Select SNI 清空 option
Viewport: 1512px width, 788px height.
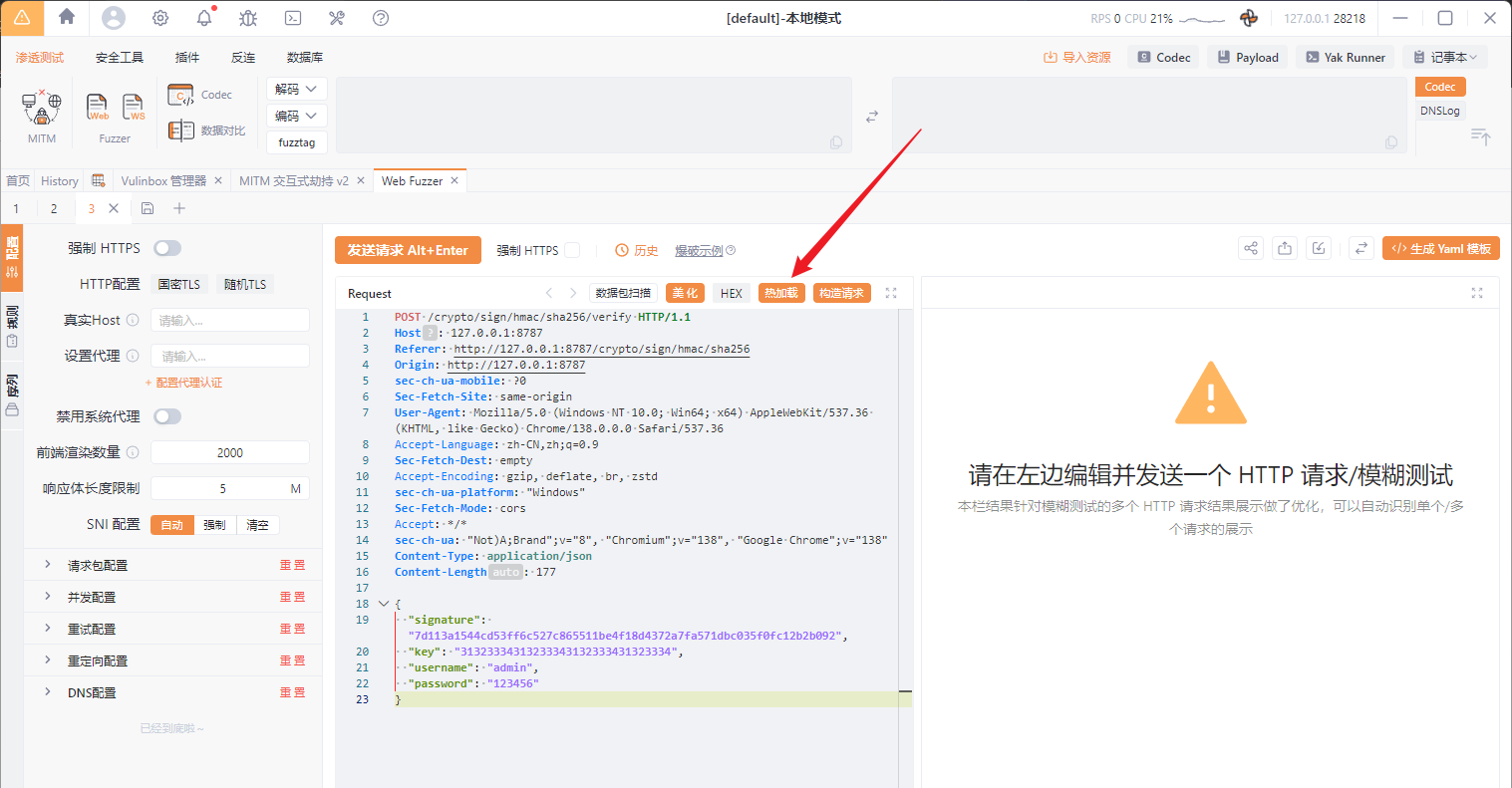click(x=258, y=525)
